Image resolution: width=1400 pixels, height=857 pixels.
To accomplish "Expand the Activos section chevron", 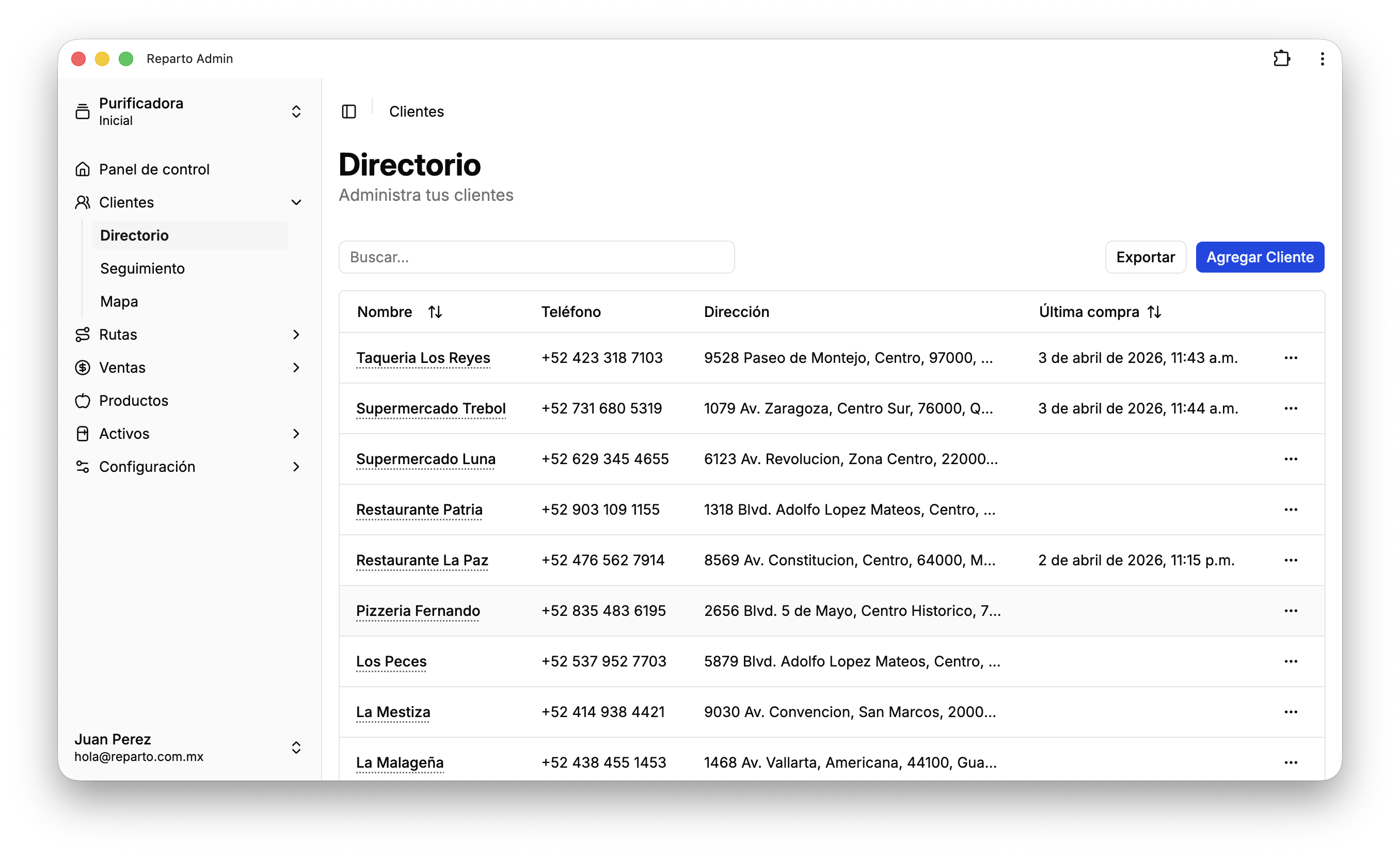I will pyautogui.click(x=296, y=434).
